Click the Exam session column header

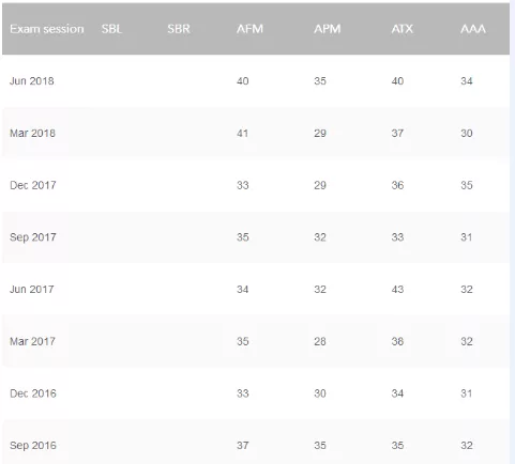click(x=47, y=29)
